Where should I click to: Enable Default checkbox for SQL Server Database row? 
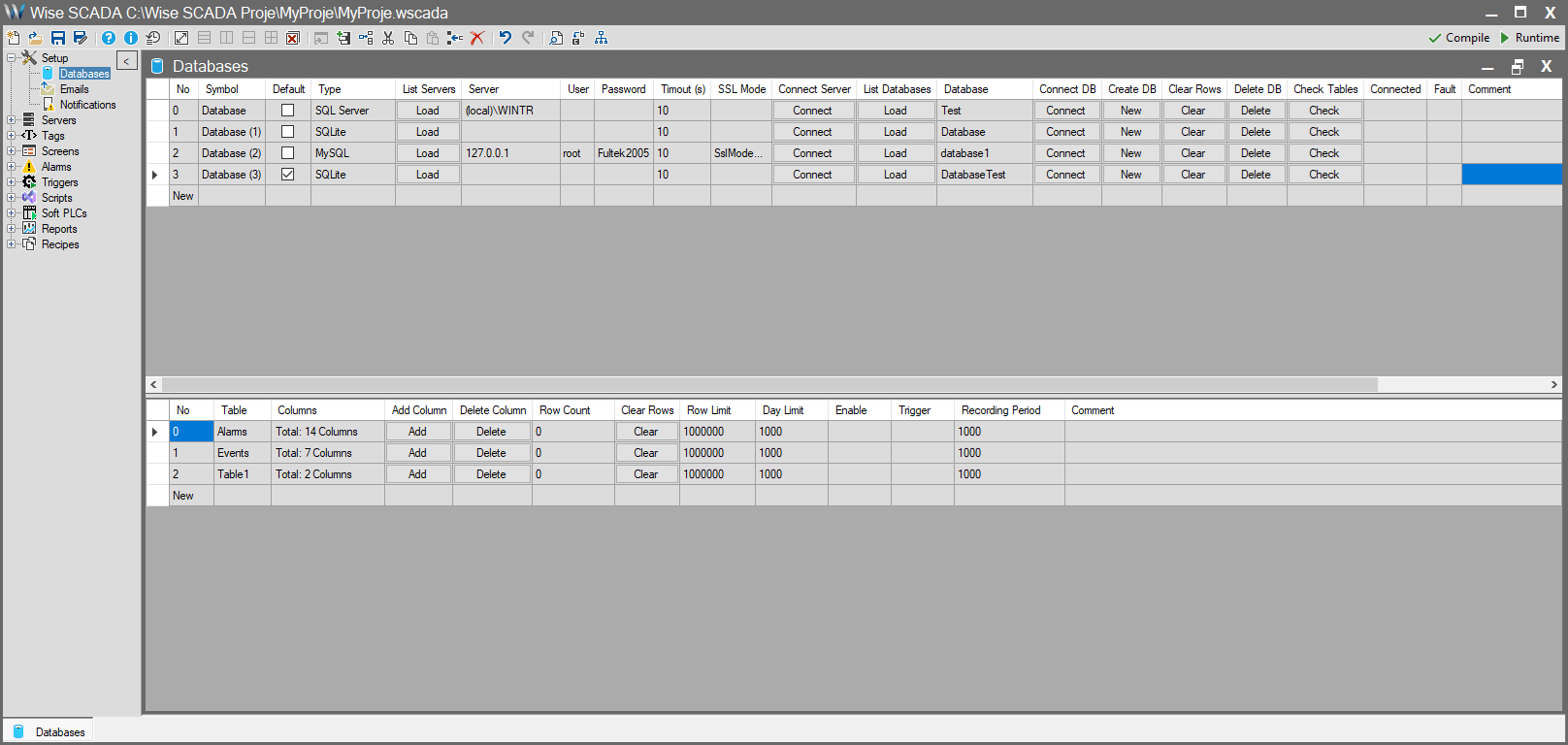click(287, 111)
